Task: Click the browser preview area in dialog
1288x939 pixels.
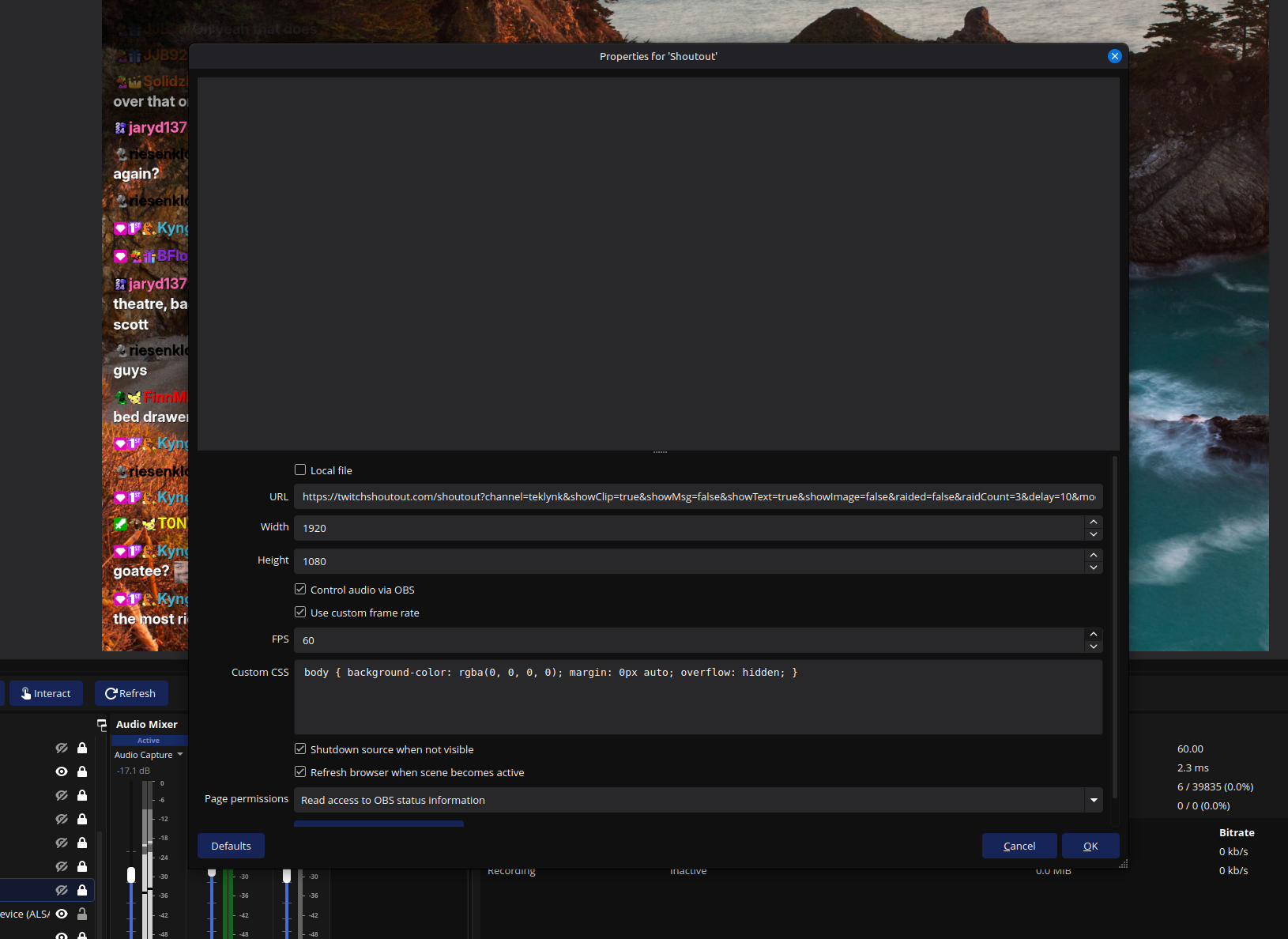Action: click(x=658, y=264)
